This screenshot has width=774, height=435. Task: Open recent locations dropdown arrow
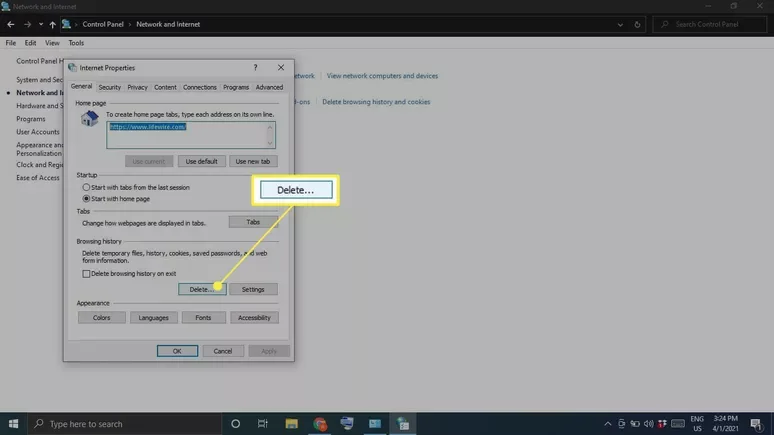point(41,24)
